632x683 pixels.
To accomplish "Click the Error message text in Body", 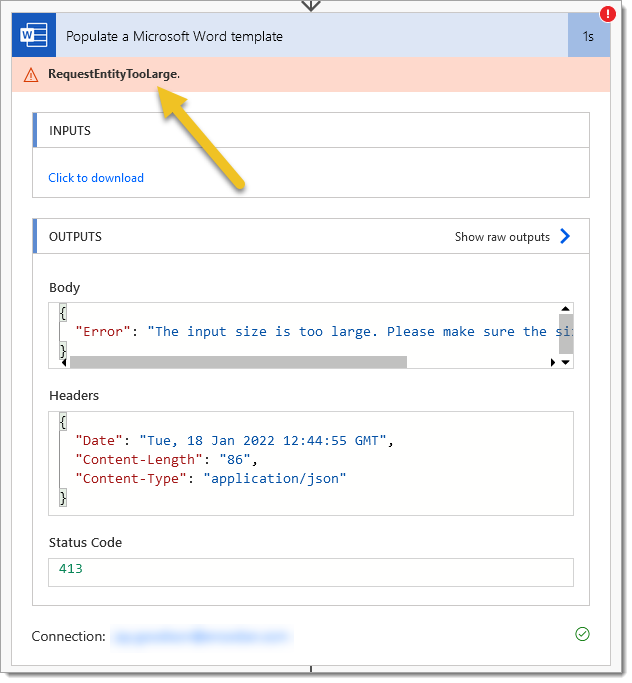I will point(360,332).
